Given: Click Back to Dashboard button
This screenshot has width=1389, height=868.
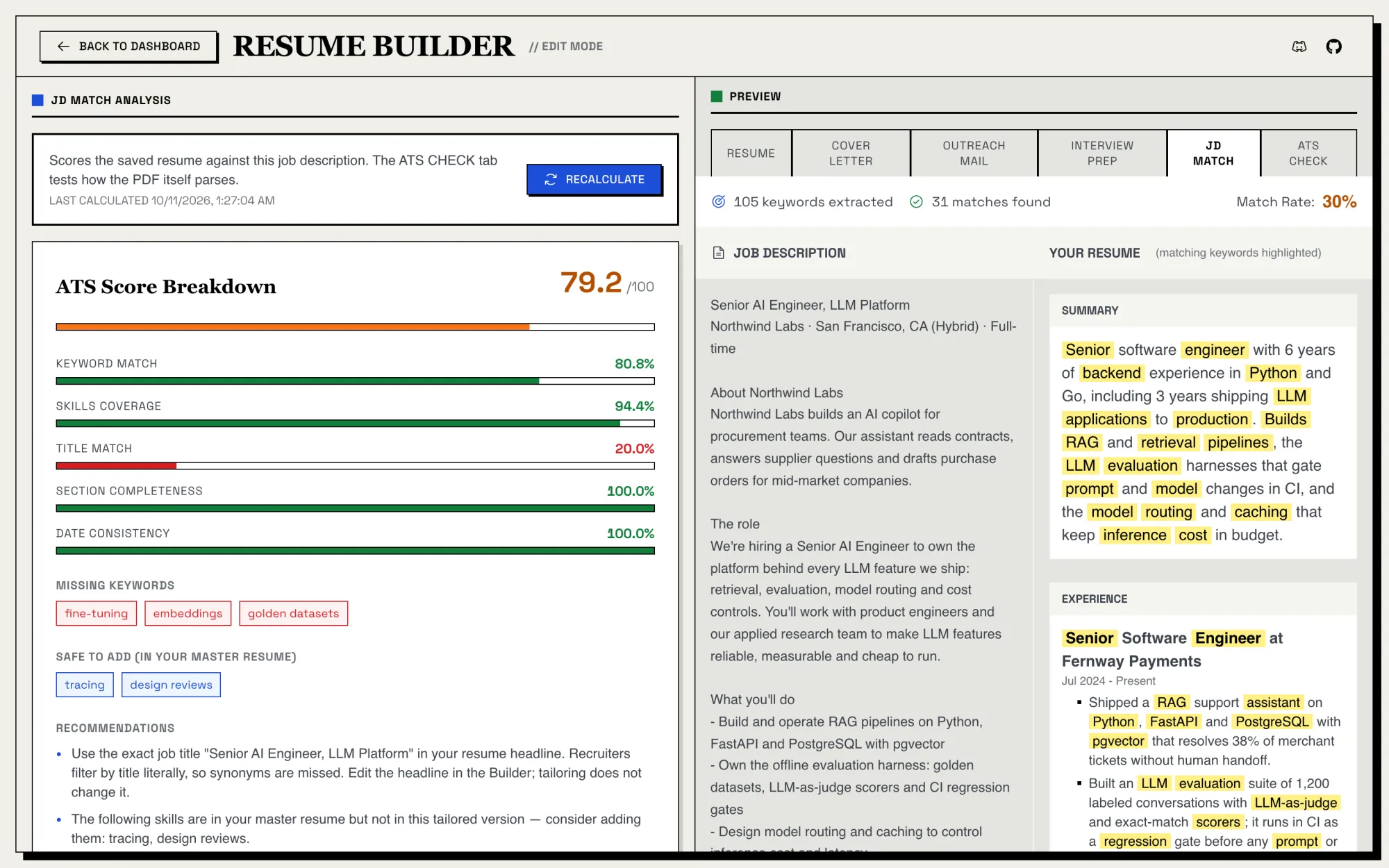Looking at the screenshot, I should tap(128, 46).
